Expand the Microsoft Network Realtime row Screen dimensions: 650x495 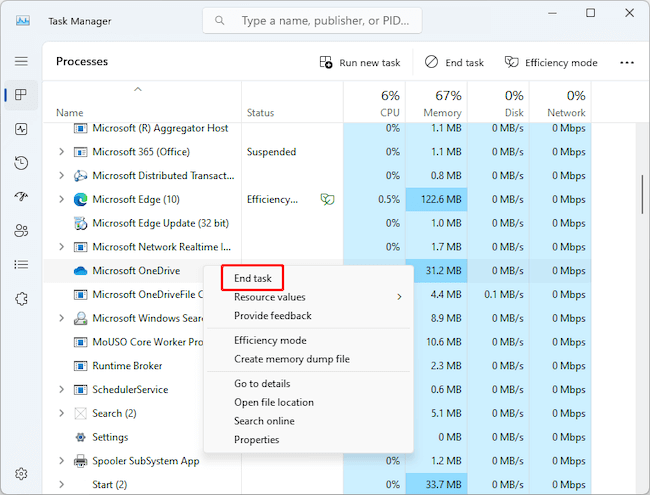click(61, 247)
